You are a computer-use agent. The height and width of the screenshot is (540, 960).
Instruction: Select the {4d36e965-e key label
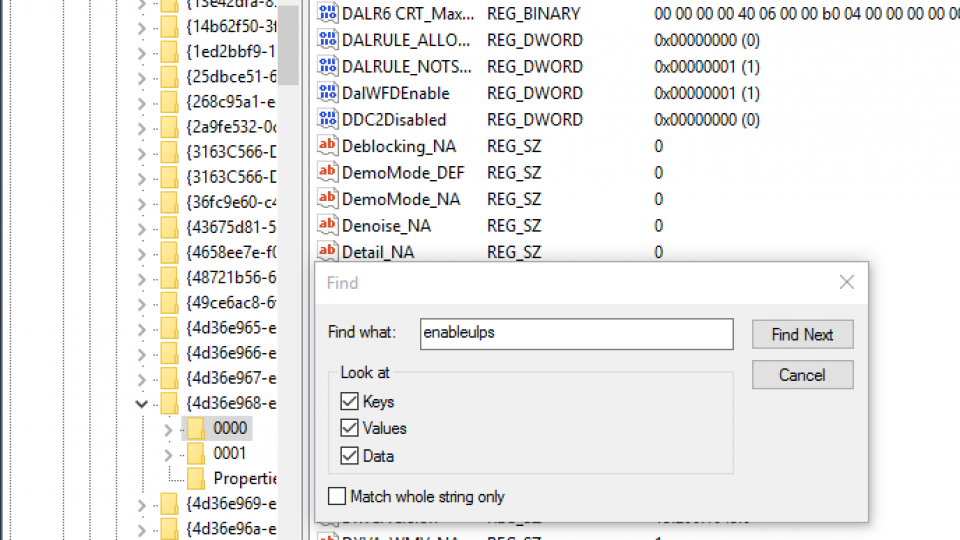(231, 328)
